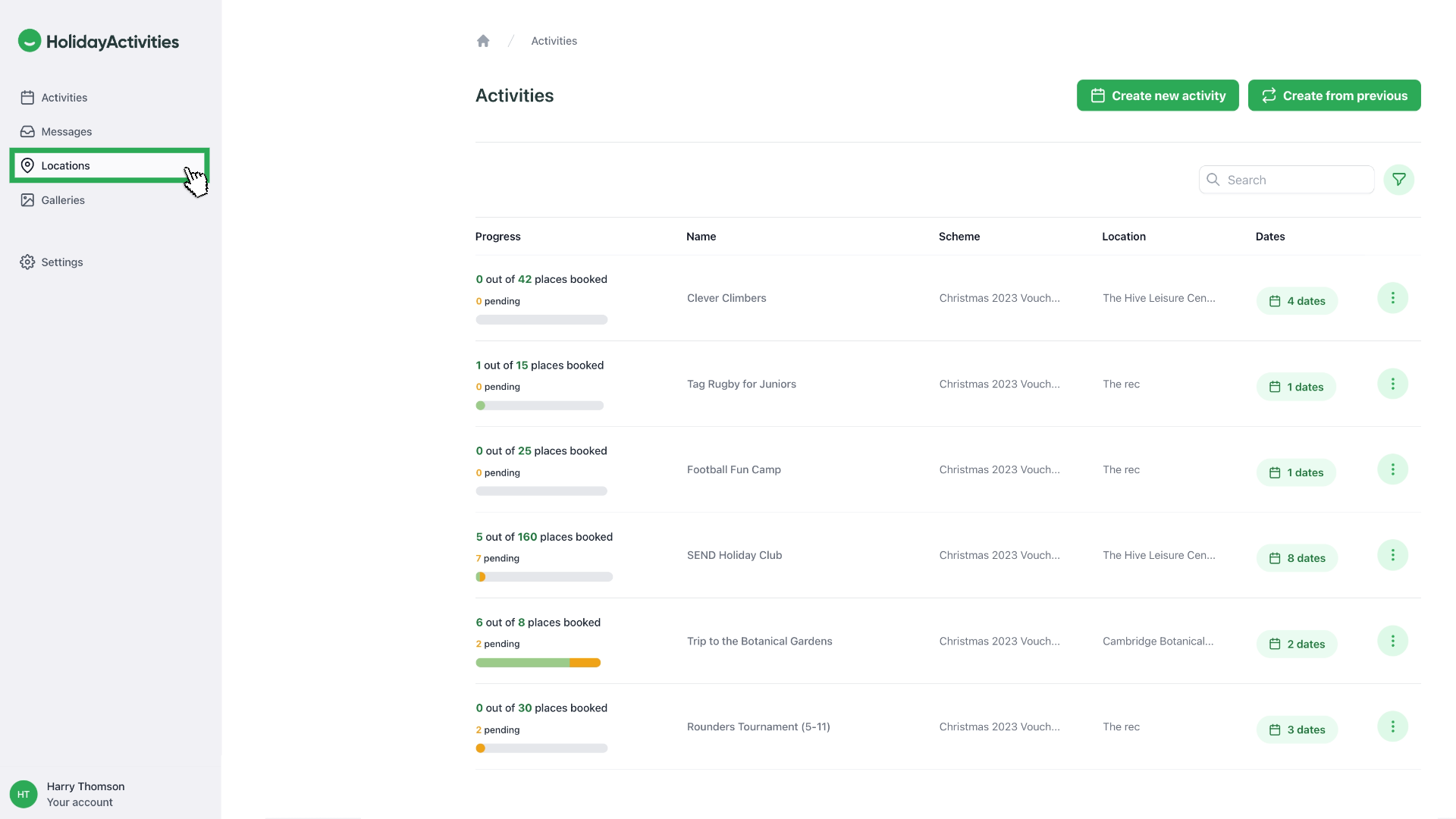
Task: Click Create from previous button
Action: point(1334,96)
